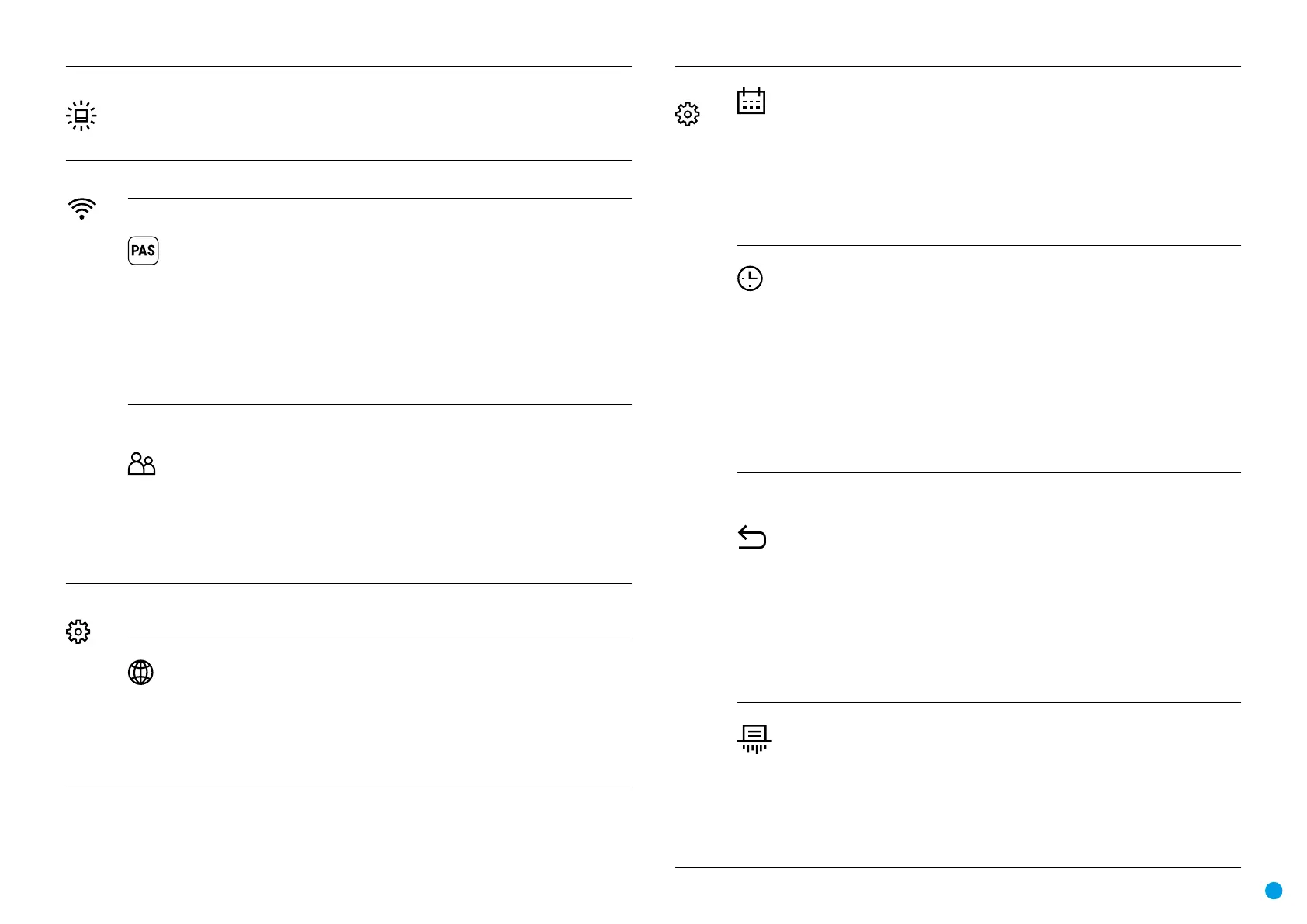
Task: Click the divider line beneath the brightness icon
Action: point(348,160)
